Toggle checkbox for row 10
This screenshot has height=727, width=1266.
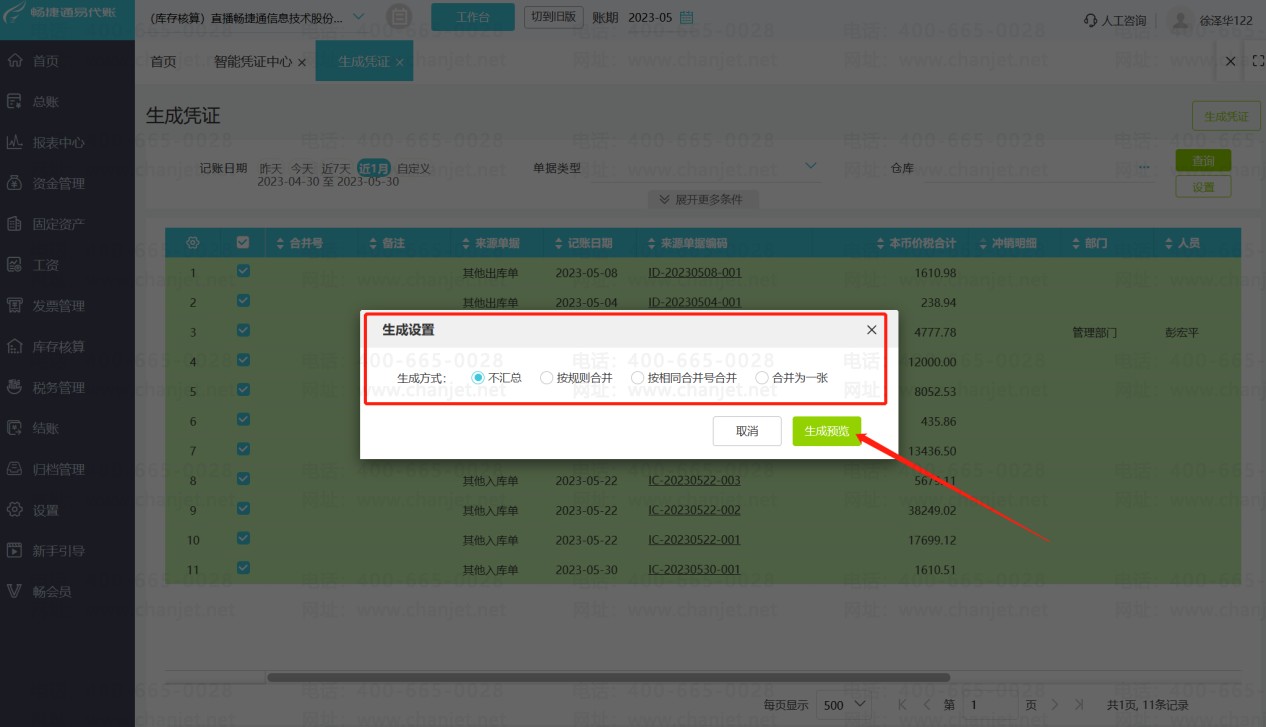click(243, 538)
